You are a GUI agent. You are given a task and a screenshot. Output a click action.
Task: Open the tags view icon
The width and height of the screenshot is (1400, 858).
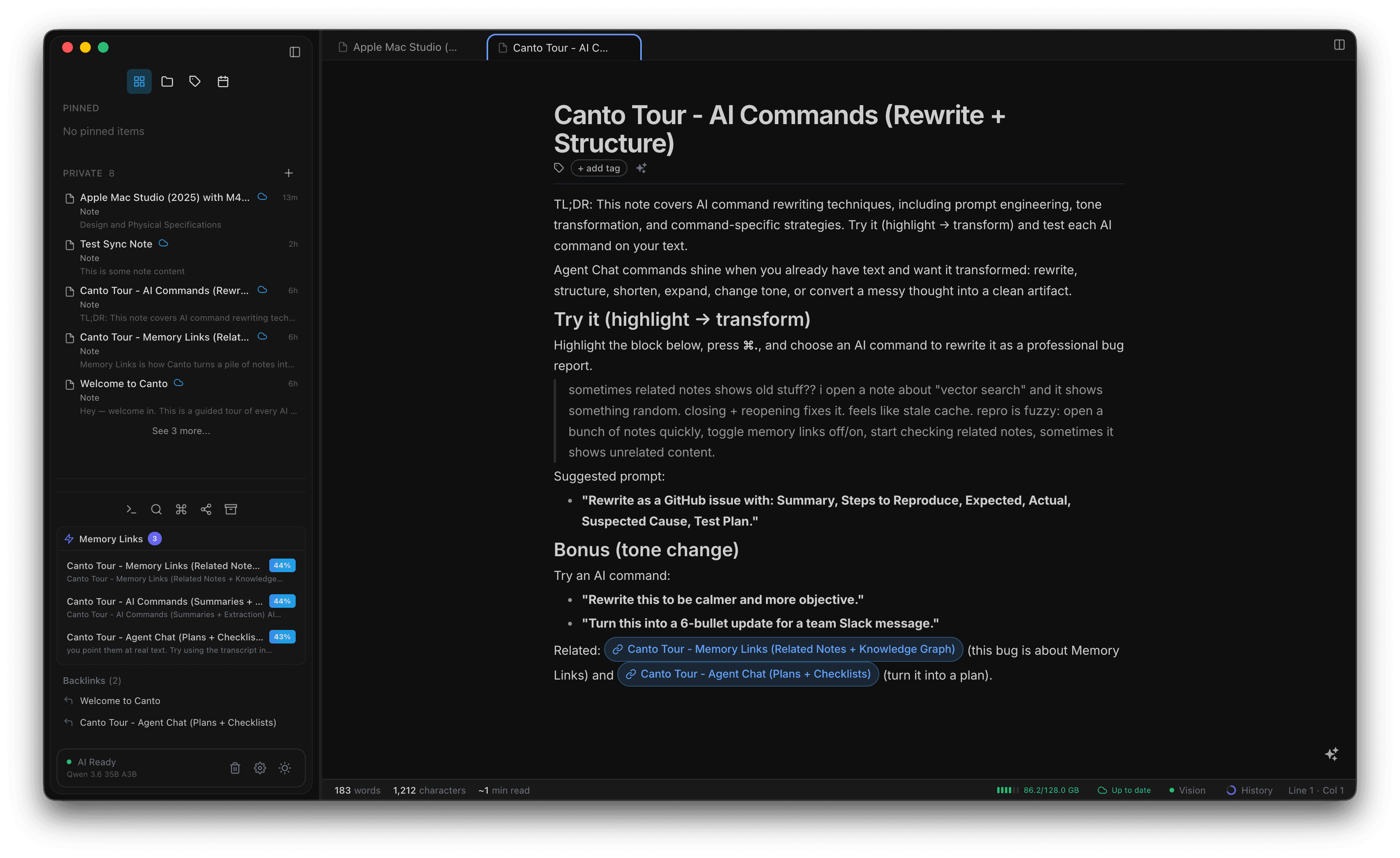[x=195, y=81]
